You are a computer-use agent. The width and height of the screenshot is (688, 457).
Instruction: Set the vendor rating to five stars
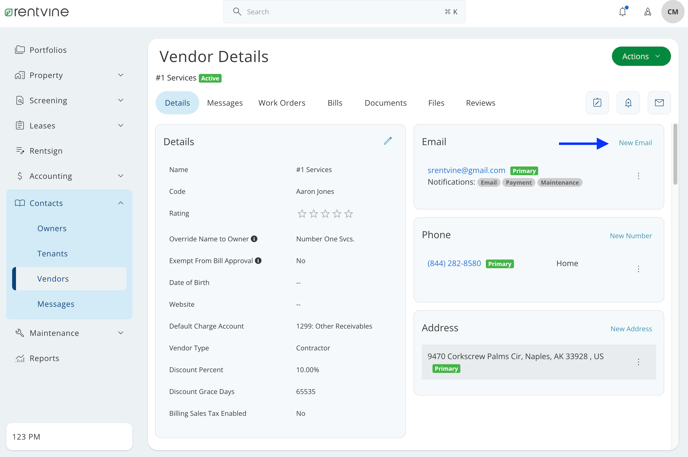pos(348,214)
